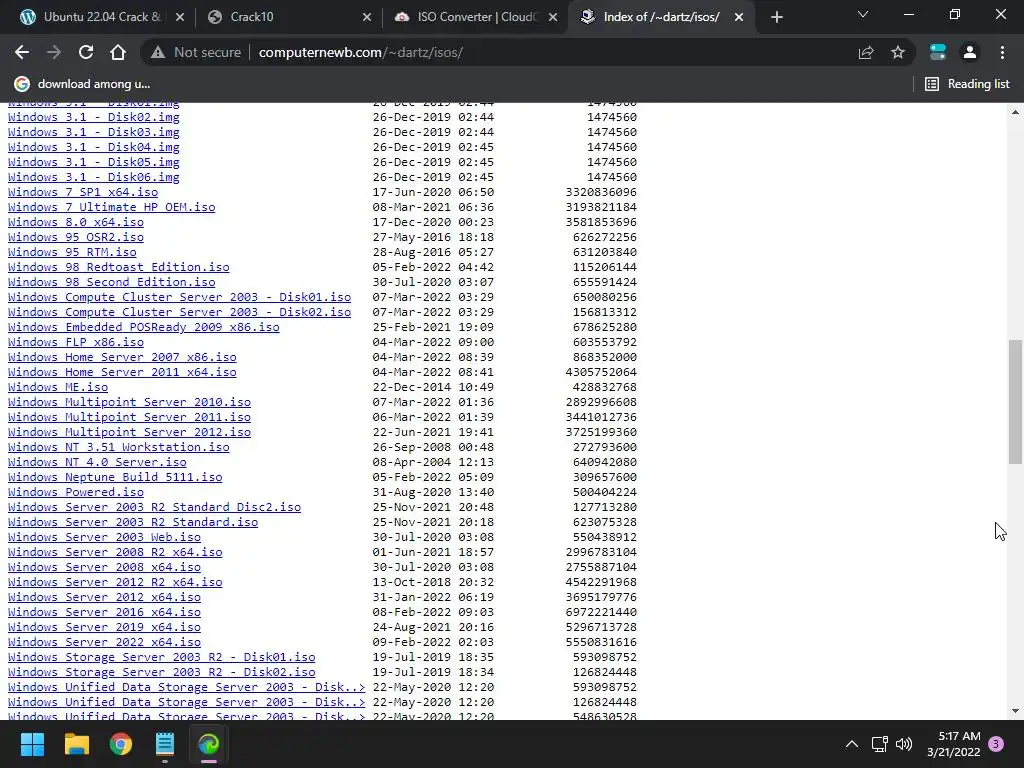Viewport: 1024px width, 768px height.
Task: Open the browser home page
Action: tap(118, 52)
